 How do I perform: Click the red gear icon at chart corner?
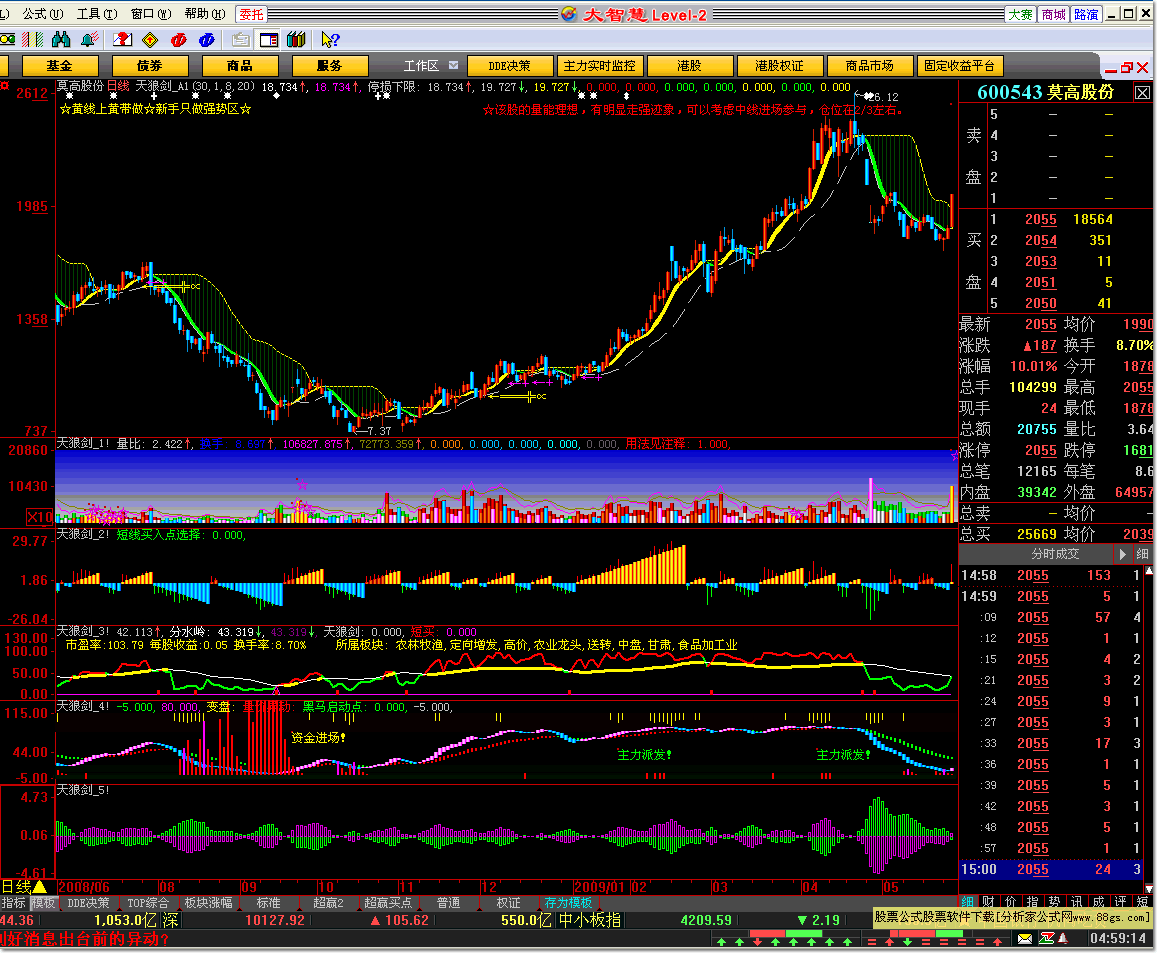click(x=4, y=85)
